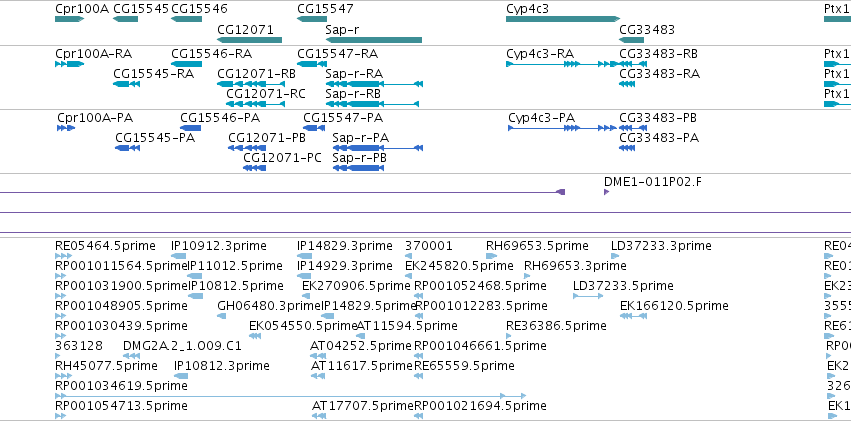Select EST EK245820.5prime
The image size is (851, 421).
tap(408, 276)
